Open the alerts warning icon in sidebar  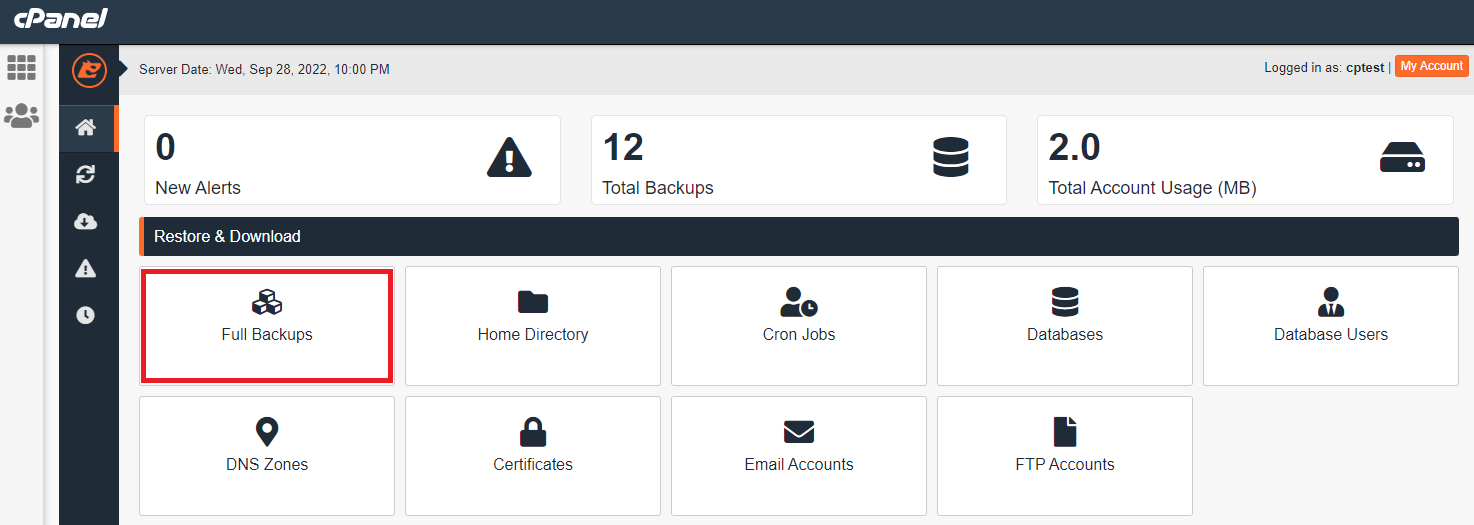click(x=86, y=268)
